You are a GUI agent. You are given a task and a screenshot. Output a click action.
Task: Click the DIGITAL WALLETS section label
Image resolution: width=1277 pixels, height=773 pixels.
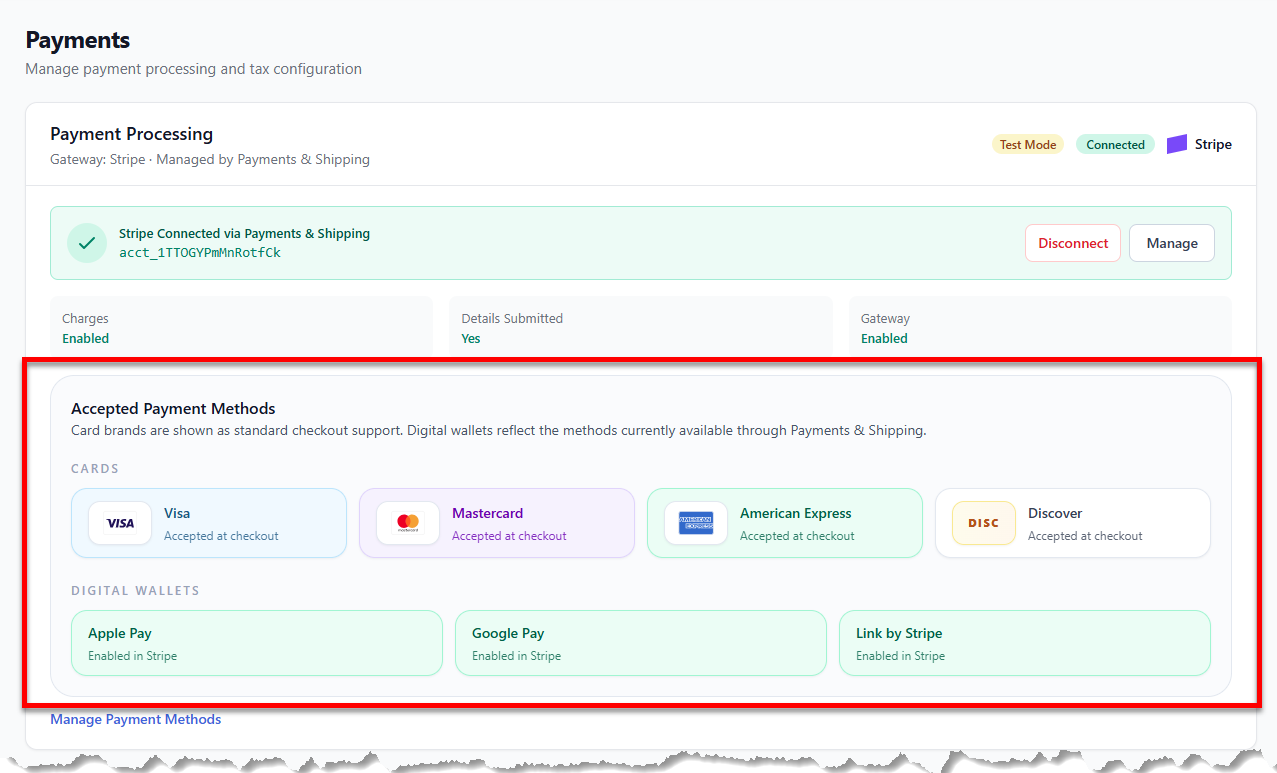(135, 590)
